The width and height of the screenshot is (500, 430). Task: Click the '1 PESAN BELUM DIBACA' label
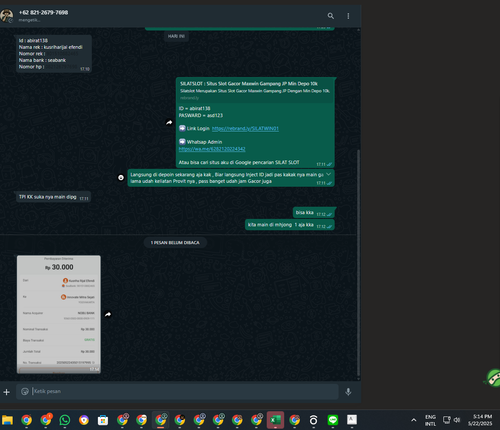[x=175, y=243]
